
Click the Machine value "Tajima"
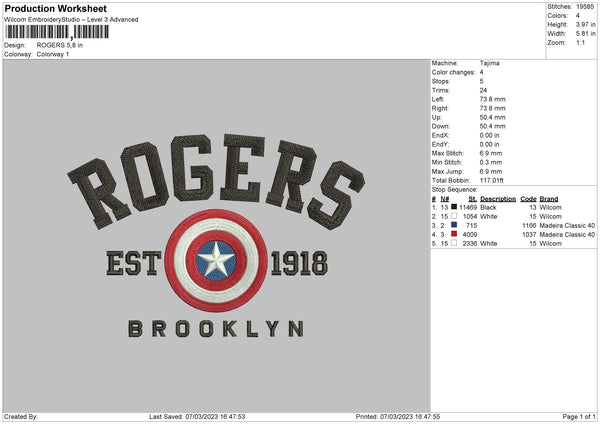click(x=489, y=63)
